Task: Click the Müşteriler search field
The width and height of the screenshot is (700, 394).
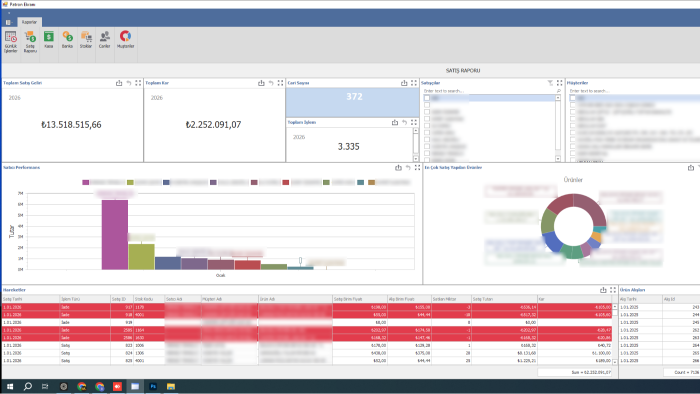Action: pyautogui.click(x=634, y=91)
